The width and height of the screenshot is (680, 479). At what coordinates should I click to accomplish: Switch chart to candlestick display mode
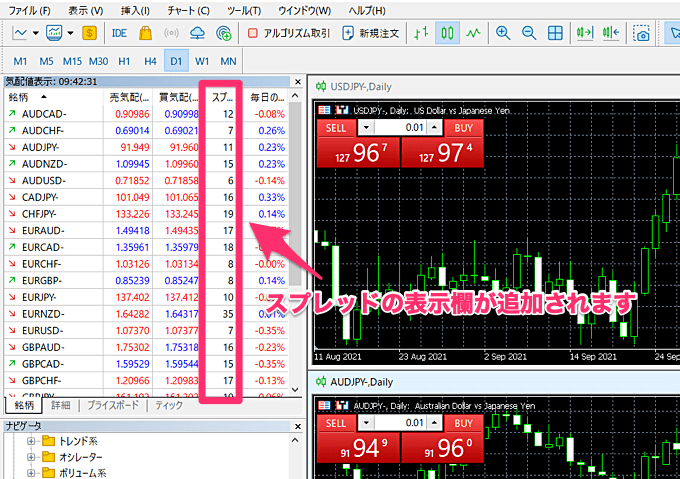click(x=447, y=33)
